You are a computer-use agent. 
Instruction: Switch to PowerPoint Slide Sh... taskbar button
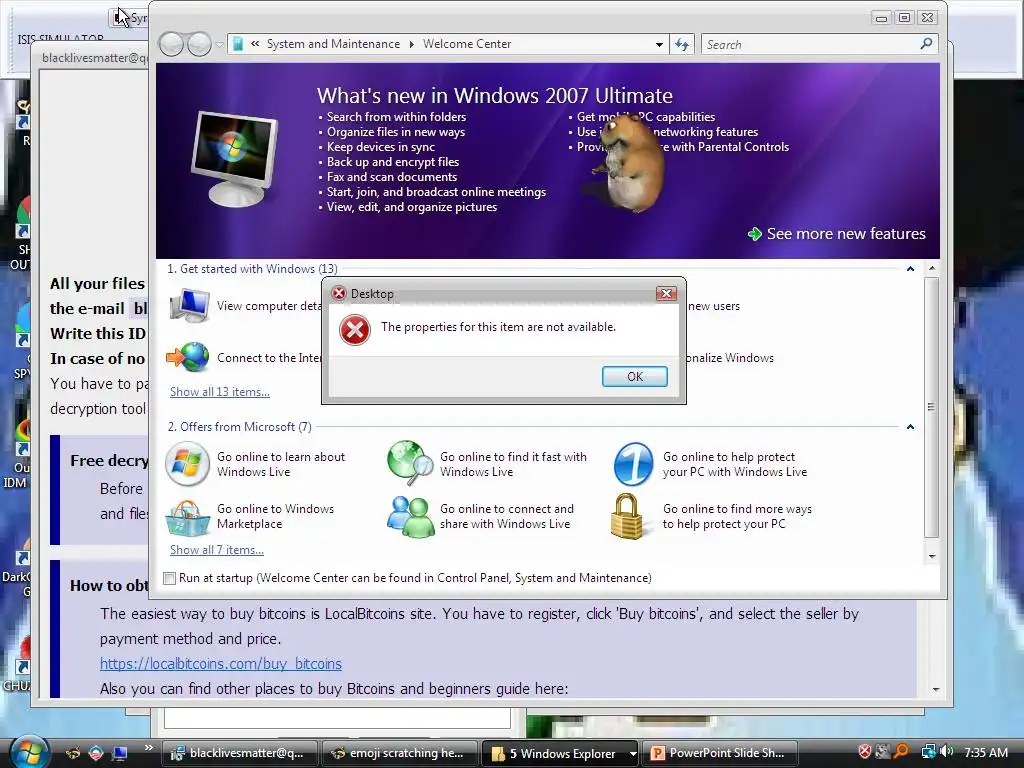[720, 753]
